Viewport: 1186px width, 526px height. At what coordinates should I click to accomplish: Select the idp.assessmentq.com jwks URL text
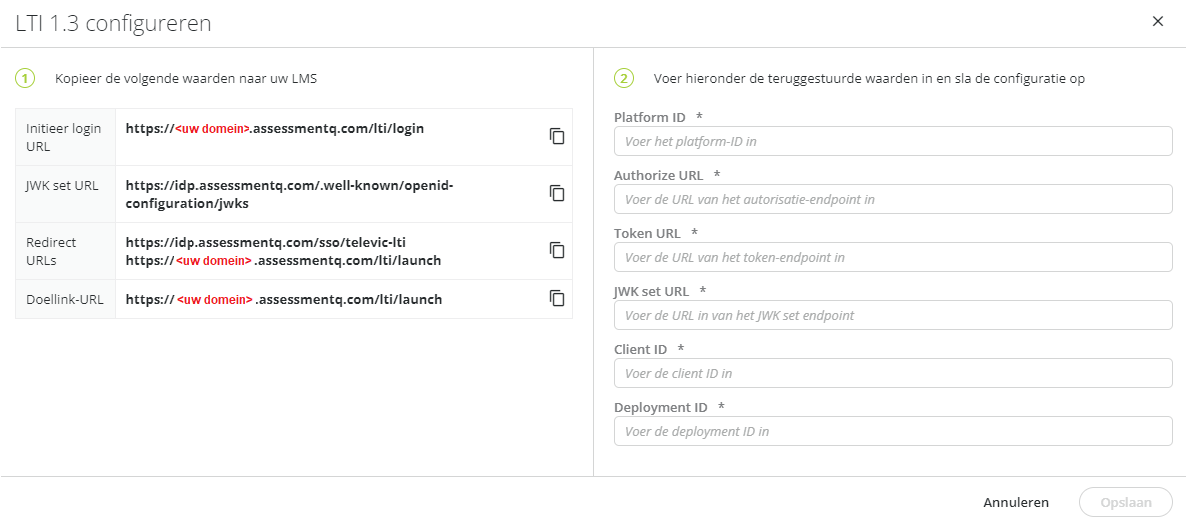289,194
